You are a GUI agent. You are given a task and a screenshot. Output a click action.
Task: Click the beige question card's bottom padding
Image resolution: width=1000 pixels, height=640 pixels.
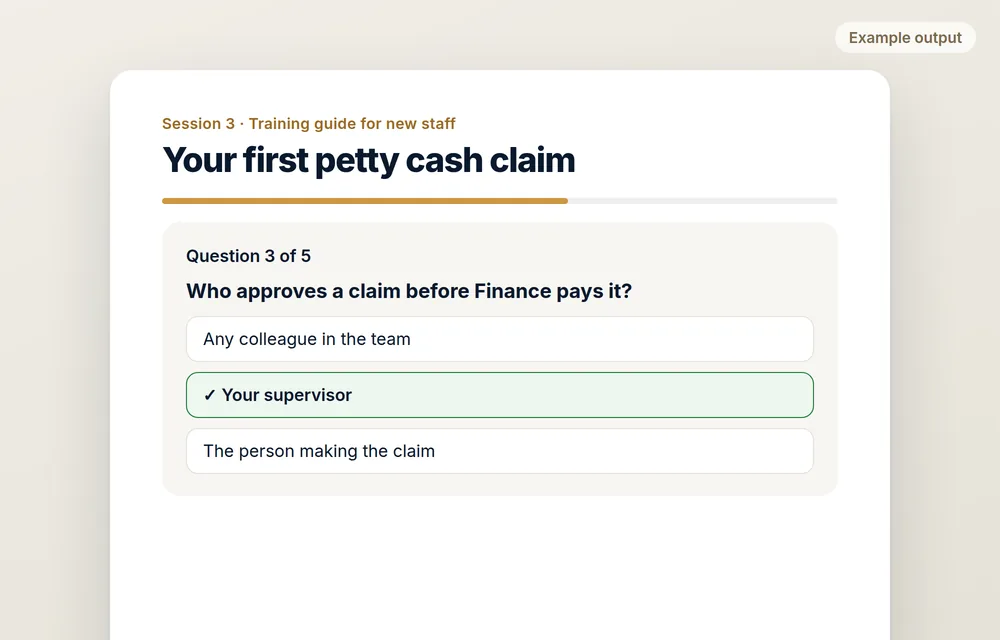click(x=499, y=484)
